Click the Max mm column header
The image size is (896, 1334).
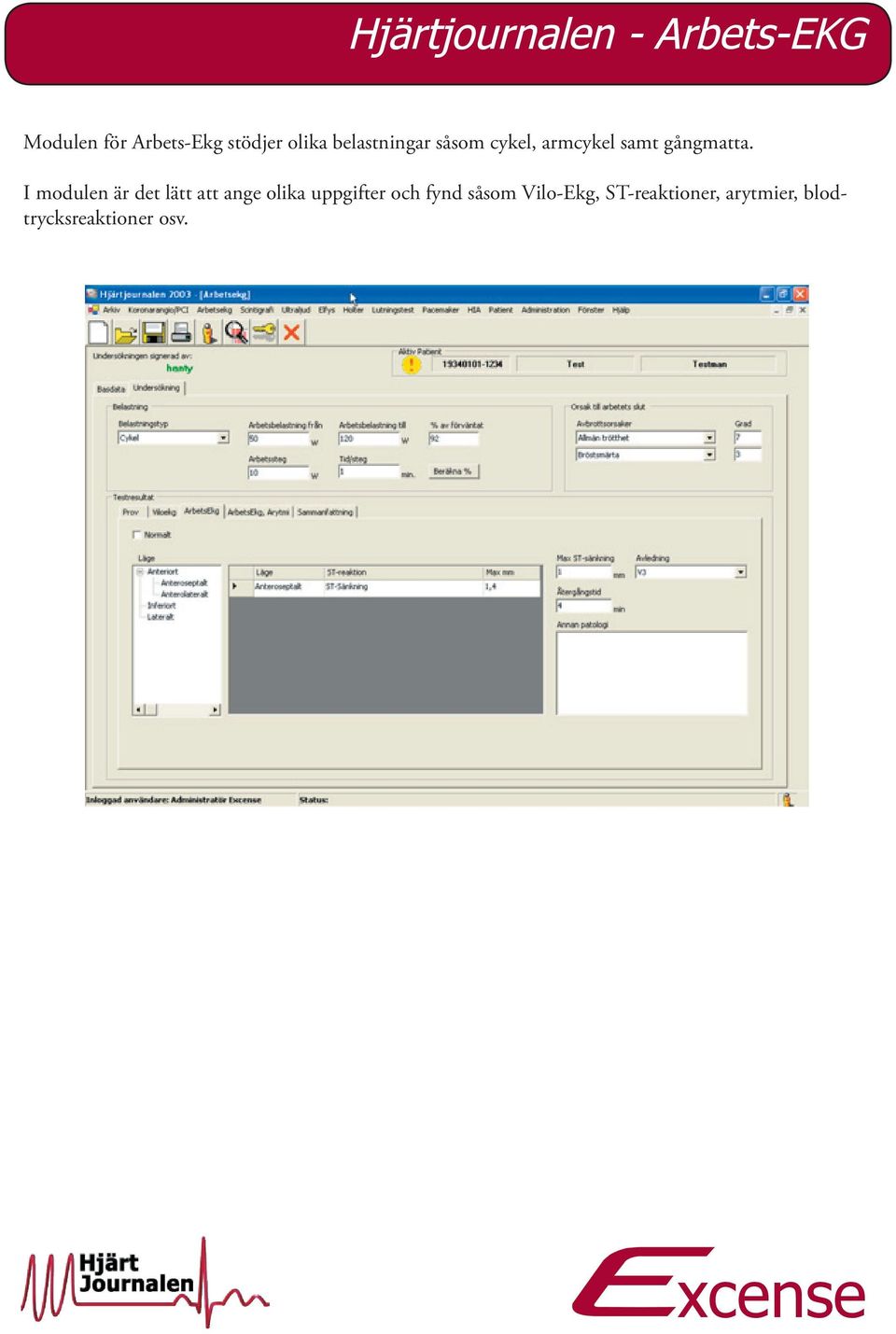click(511, 572)
